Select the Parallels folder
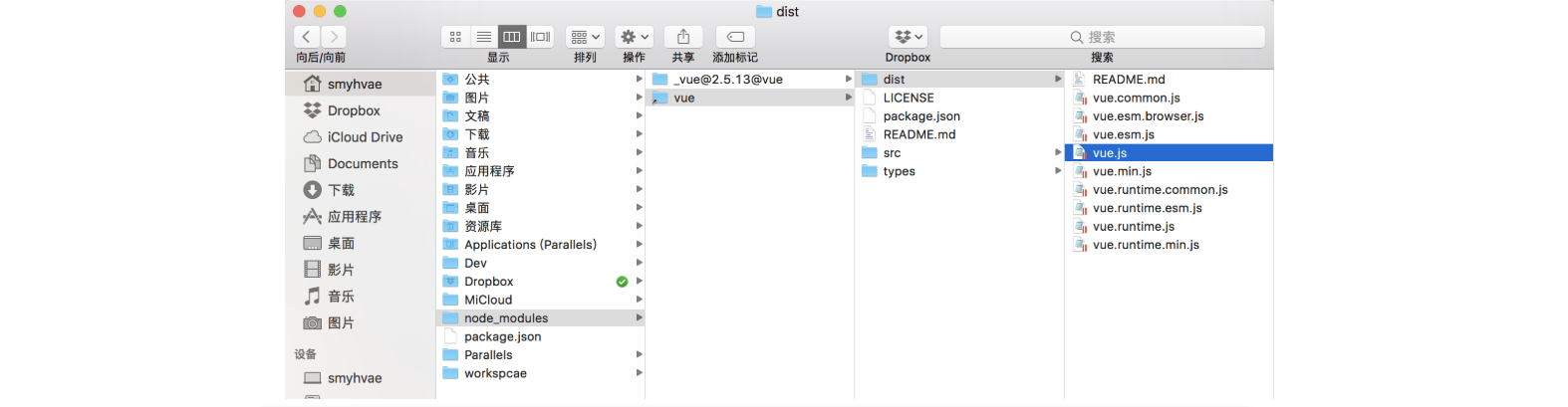 click(540, 354)
